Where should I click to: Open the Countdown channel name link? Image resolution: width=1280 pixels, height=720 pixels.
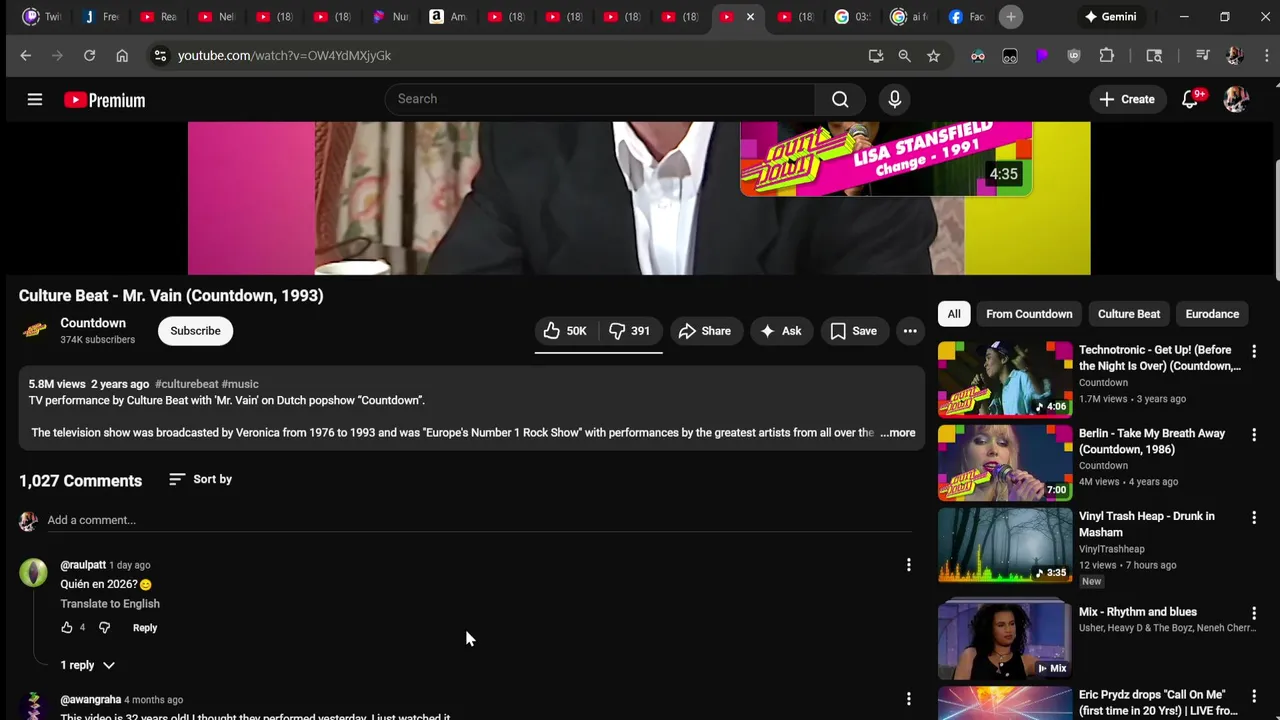(x=93, y=323)
